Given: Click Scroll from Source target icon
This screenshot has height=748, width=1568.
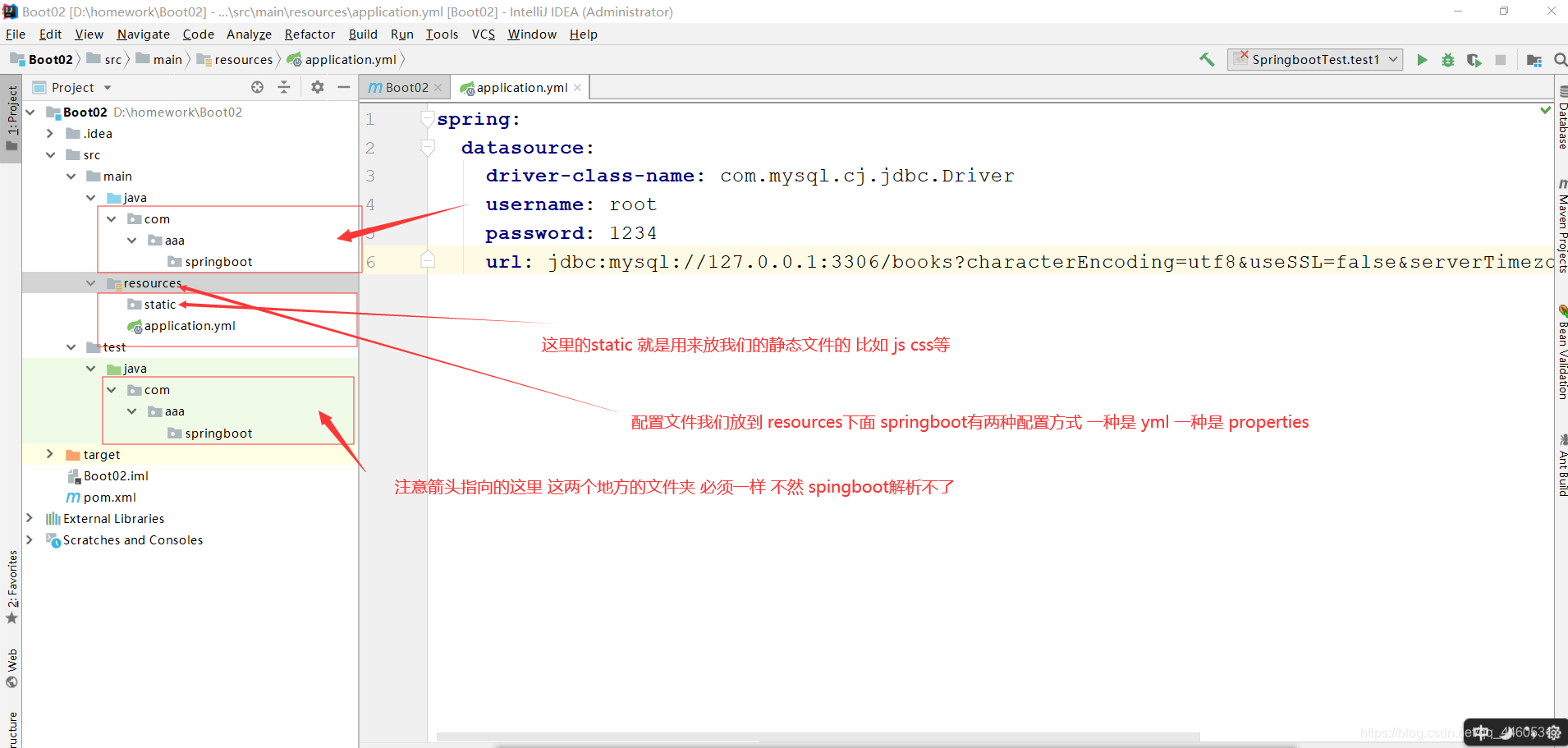Looking at the screenshot, I should pos(258,87).
